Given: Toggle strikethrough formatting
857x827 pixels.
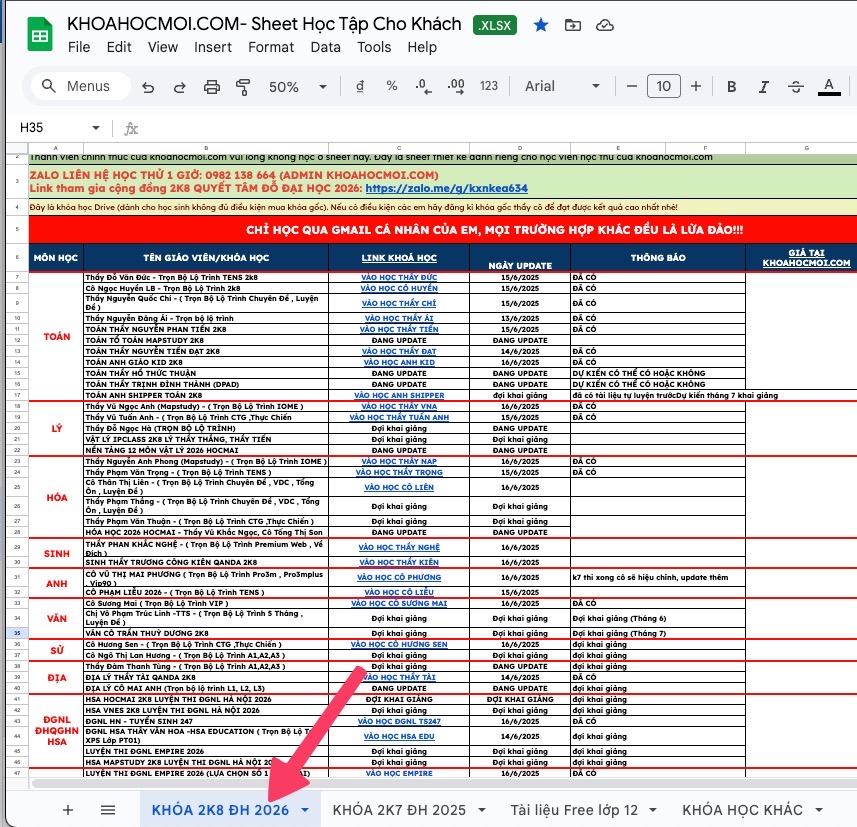Looking at the screenshot, I should [x=796, y=86].
